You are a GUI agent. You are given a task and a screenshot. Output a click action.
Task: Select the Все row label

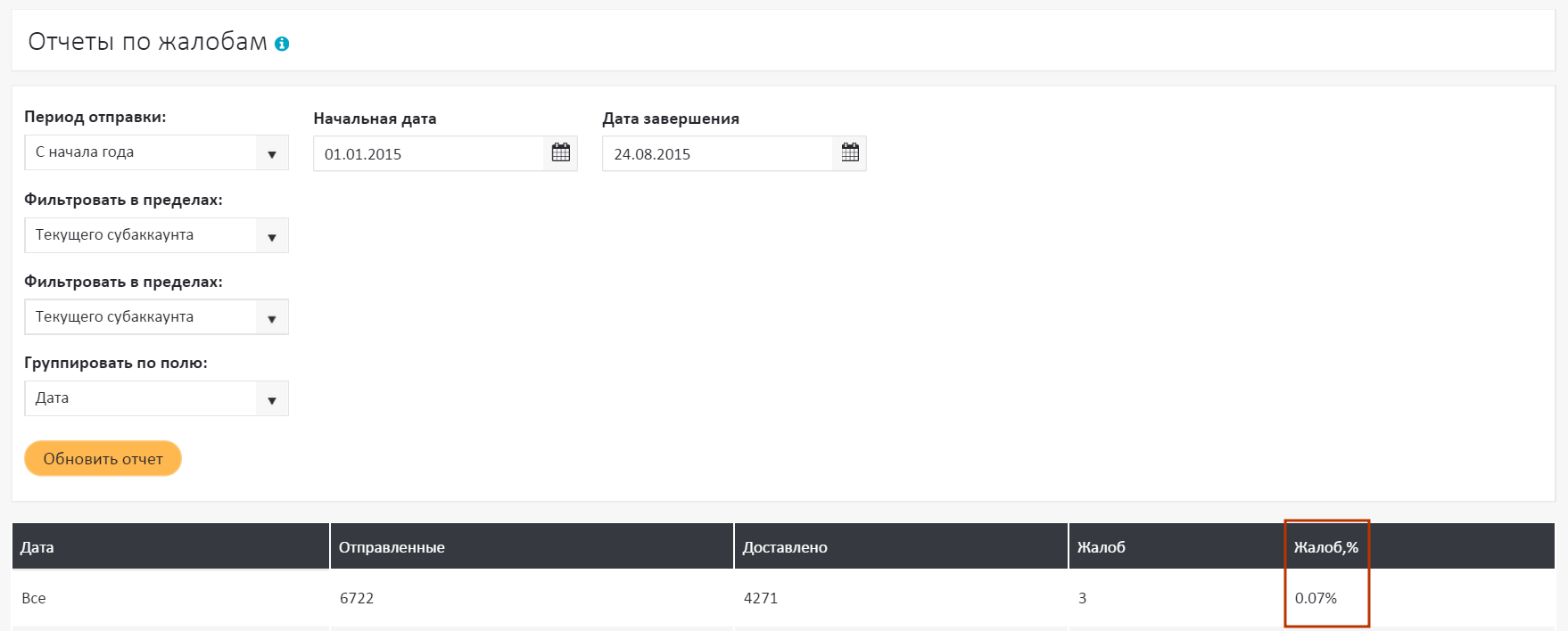click(x=34, y=598)
